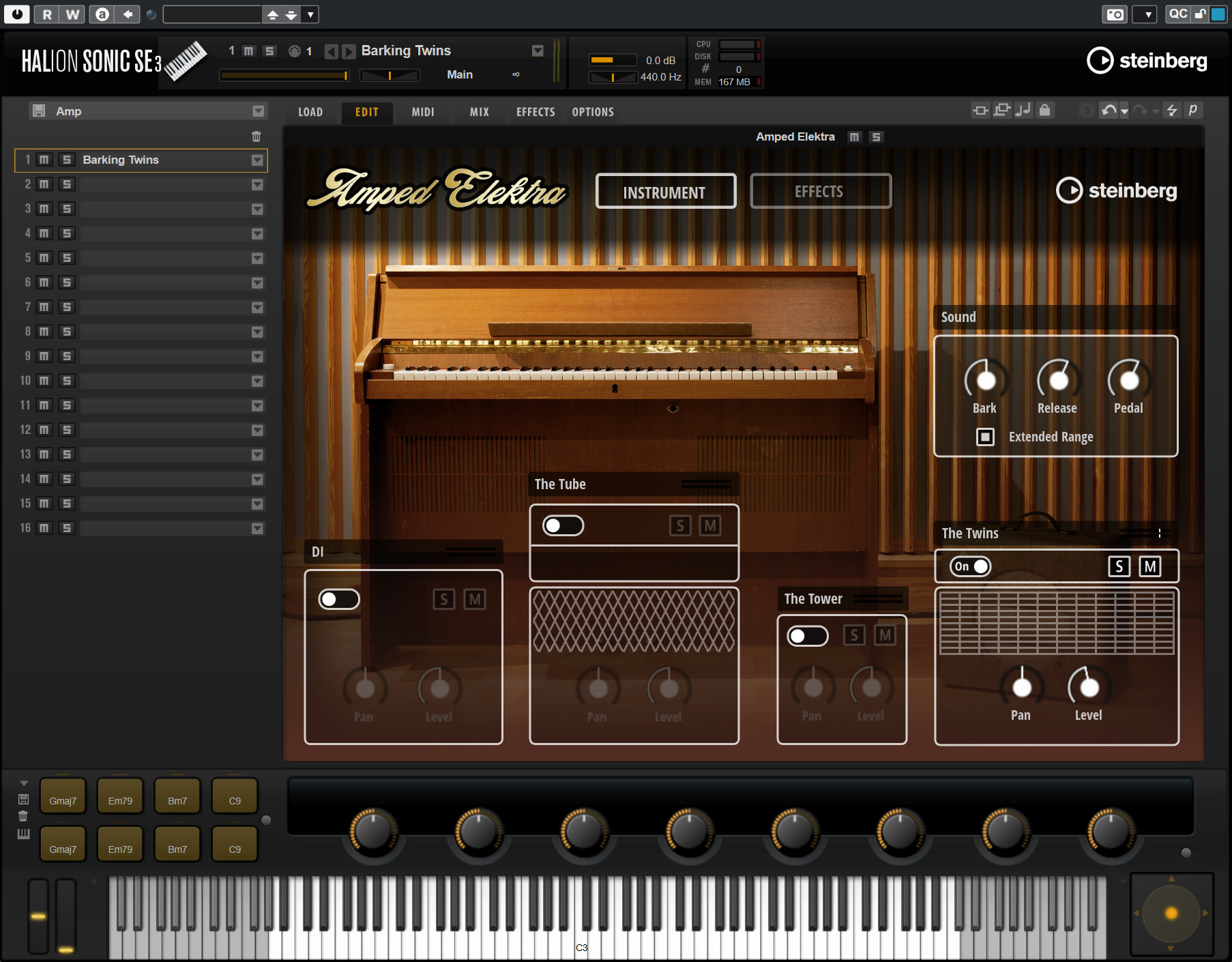Expand the undo history dropdown arrow
Viewport: 1232px width, 962px height.
(x=1124, y=111)
